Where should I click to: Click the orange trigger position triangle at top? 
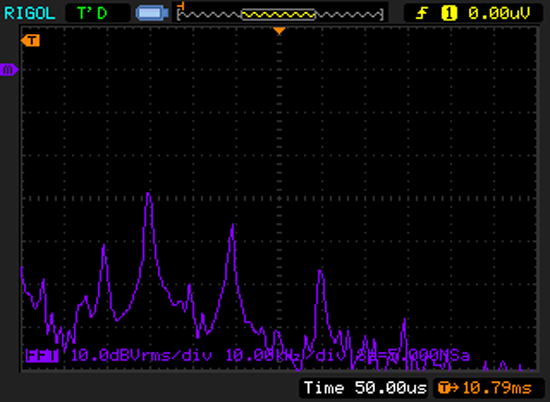point(279,31)
